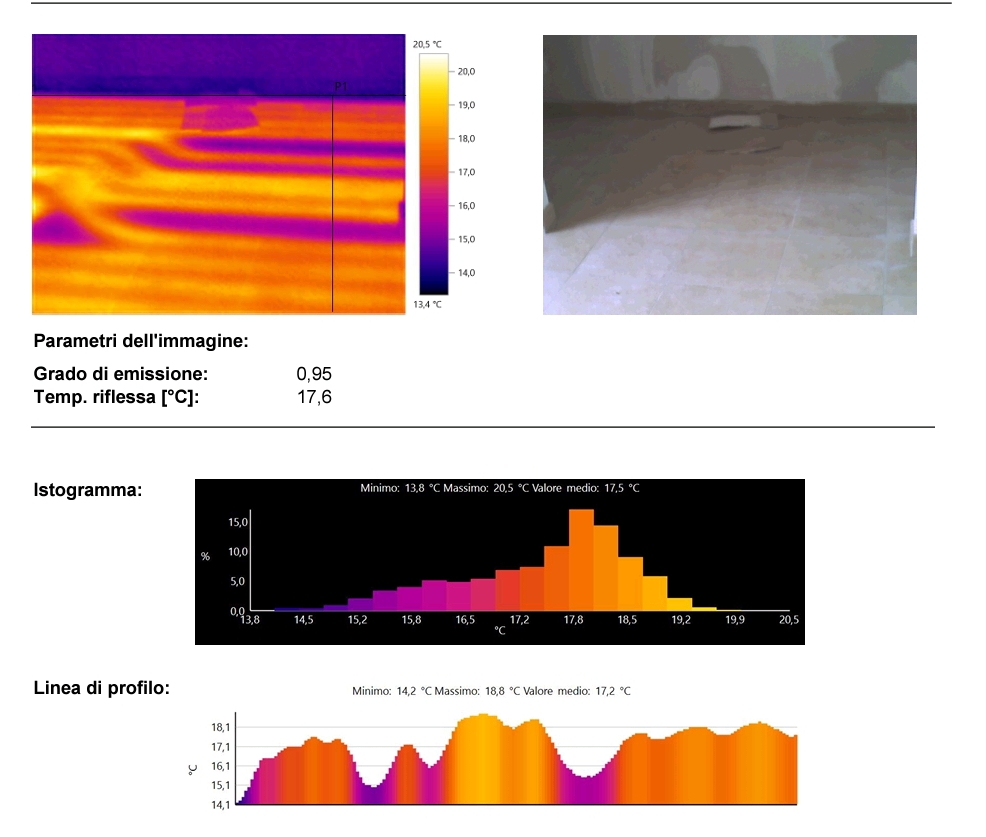Click the histogram x-axis label 18,5
986x837 pixels.
[627, 620]
